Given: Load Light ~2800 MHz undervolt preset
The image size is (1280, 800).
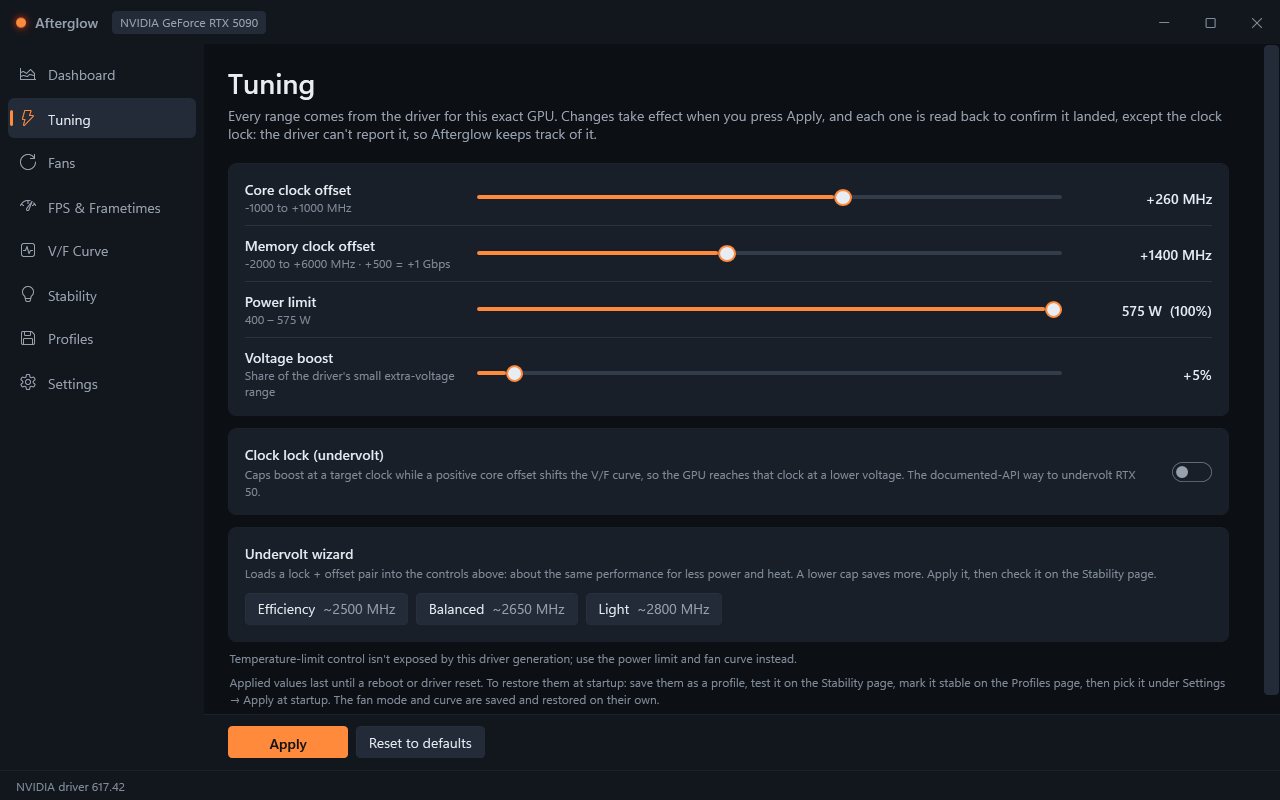Looking at the screenshot, I should tap(654, 609).
